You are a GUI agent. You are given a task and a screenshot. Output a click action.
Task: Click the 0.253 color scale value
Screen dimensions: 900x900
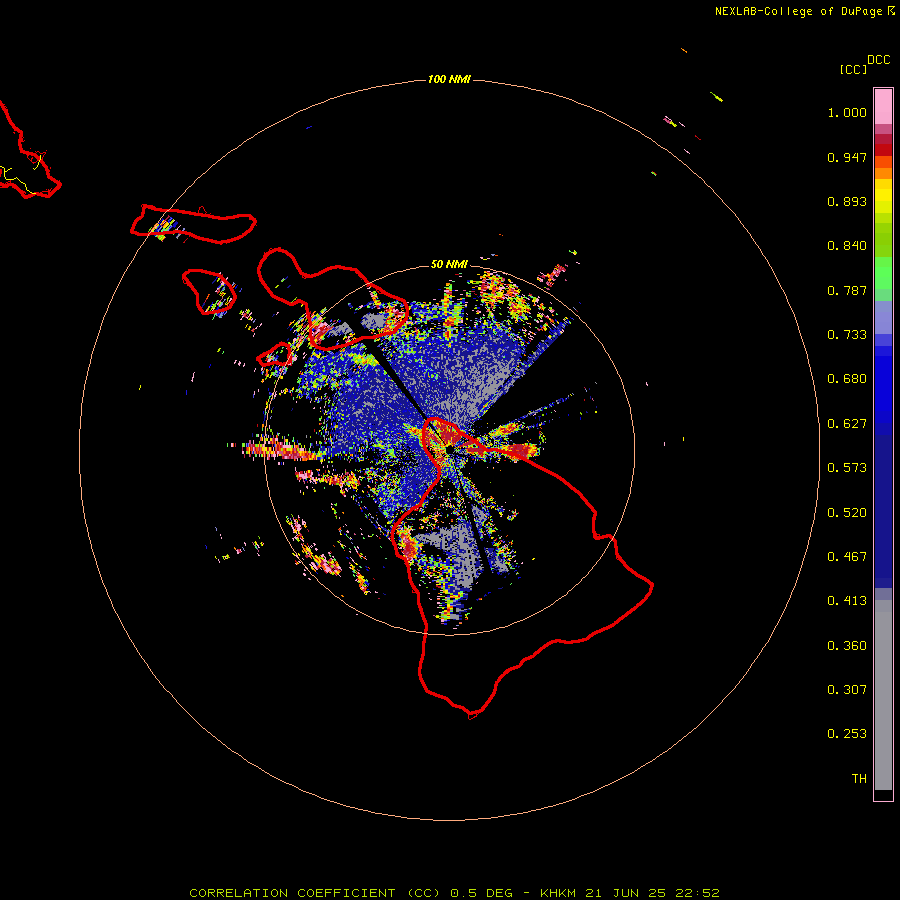(847, 734)
